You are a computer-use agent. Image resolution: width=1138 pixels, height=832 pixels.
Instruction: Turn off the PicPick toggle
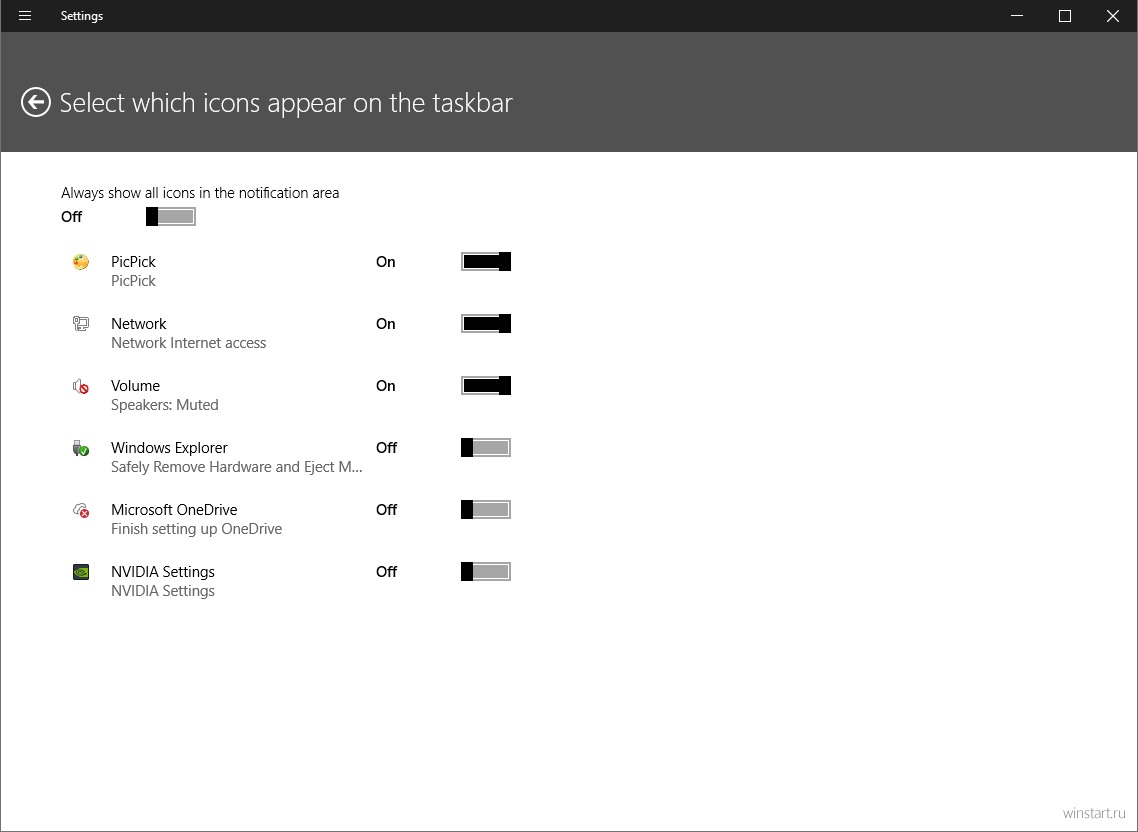tap(486, 261)
